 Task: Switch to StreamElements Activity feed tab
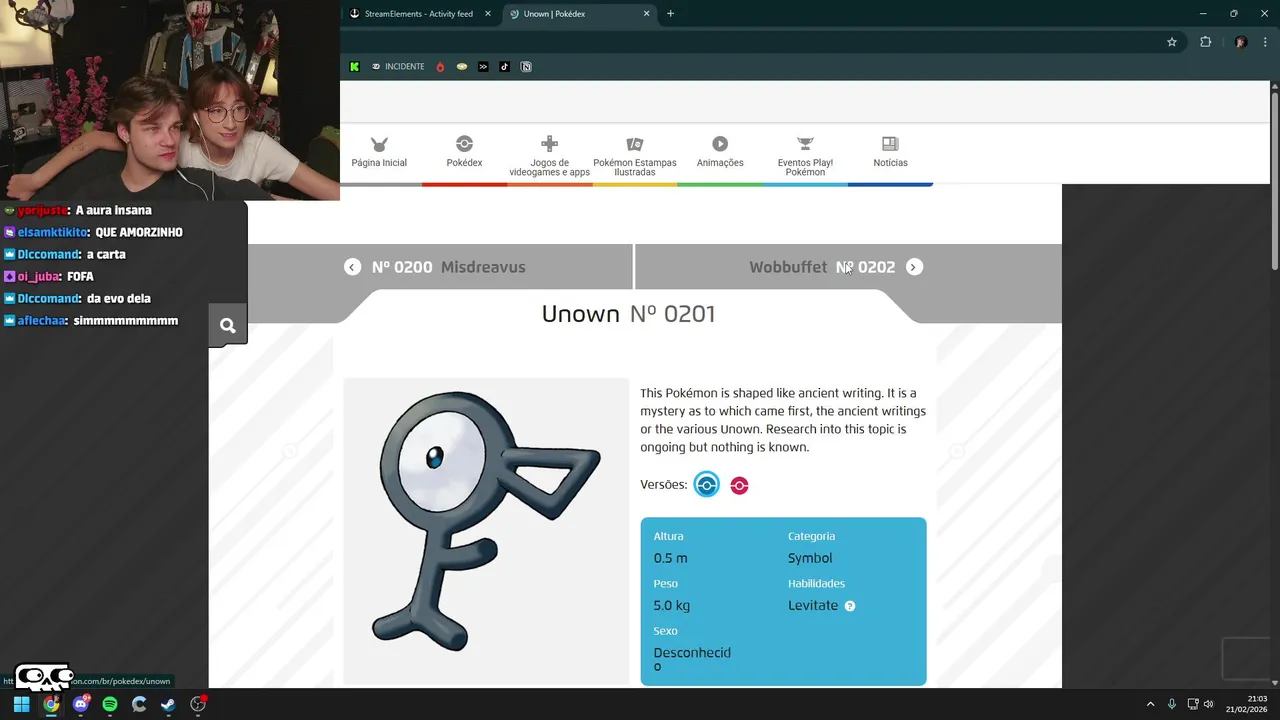420,14
